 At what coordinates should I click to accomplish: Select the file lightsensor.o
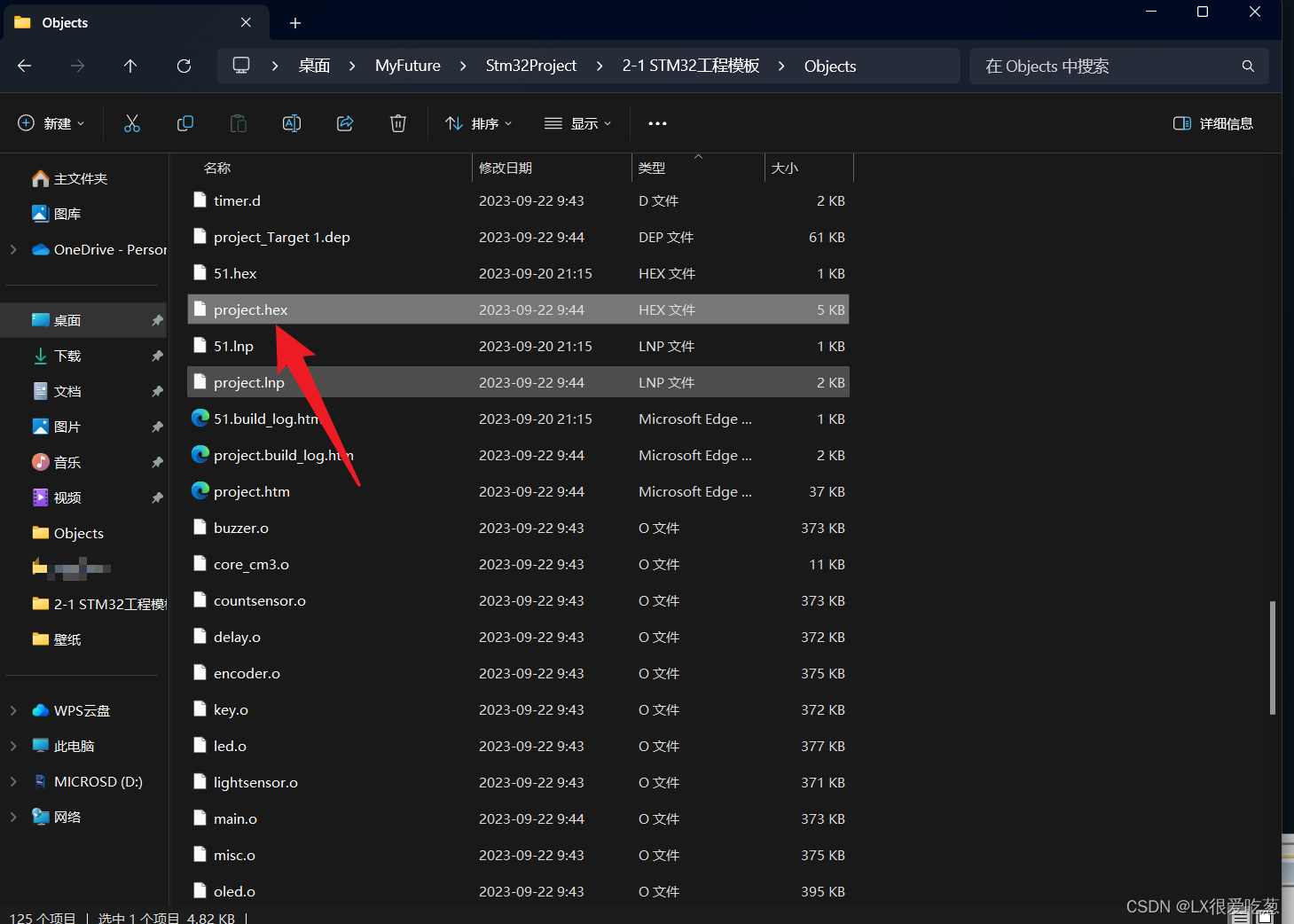[519, 782]
